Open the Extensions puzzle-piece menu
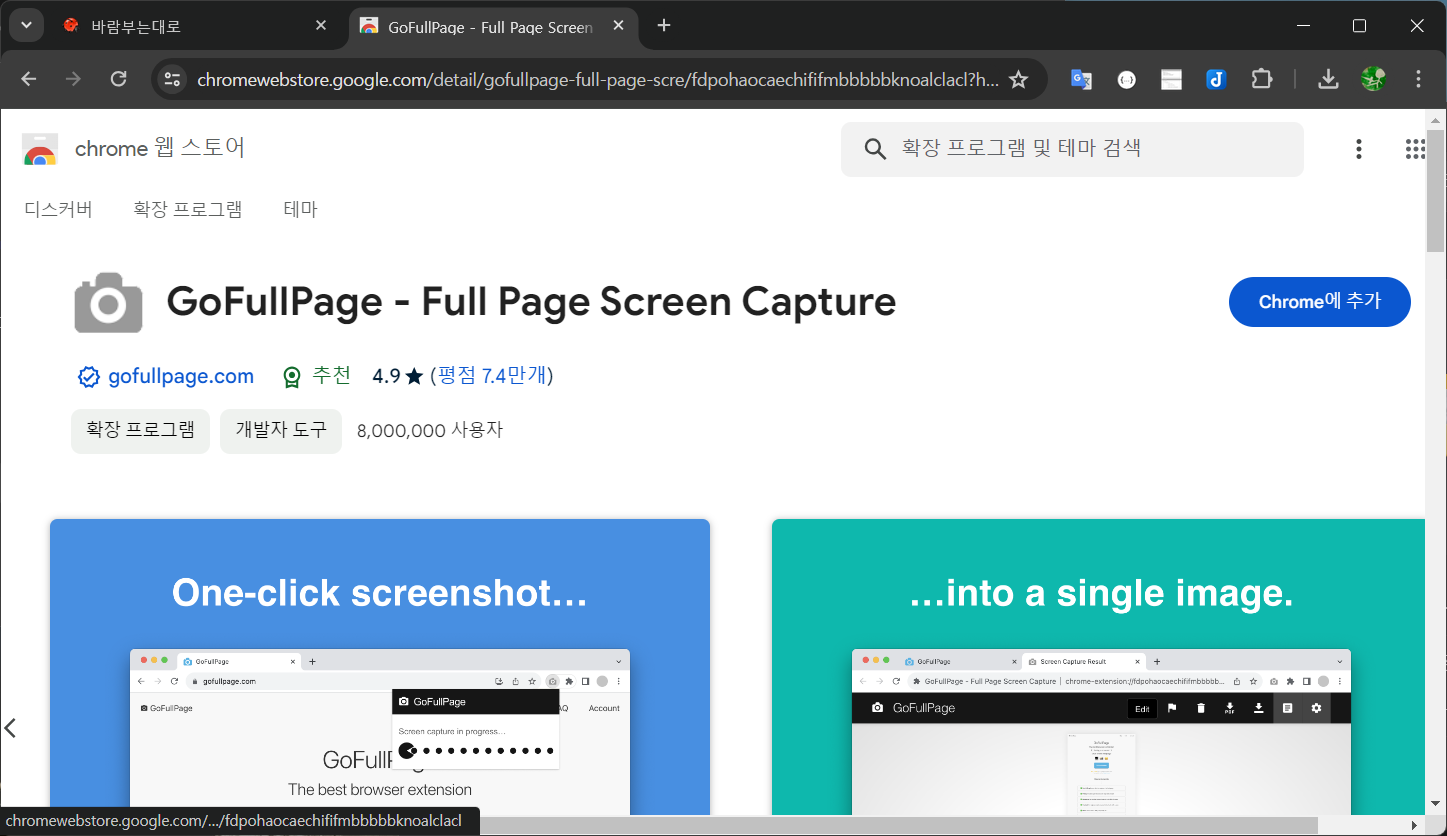This screenshot has height=836, width=1447. point(1262,79)
